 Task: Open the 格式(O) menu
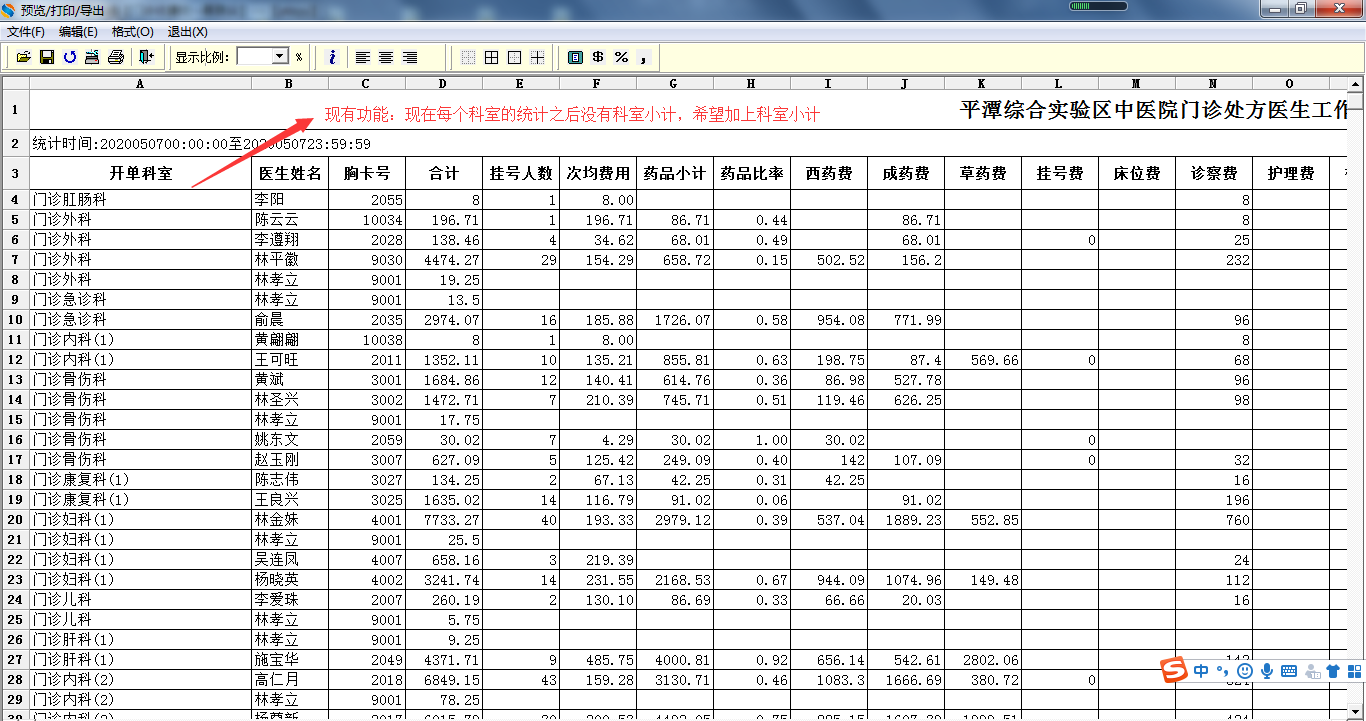pyautogui.click(x=133, y=32)
